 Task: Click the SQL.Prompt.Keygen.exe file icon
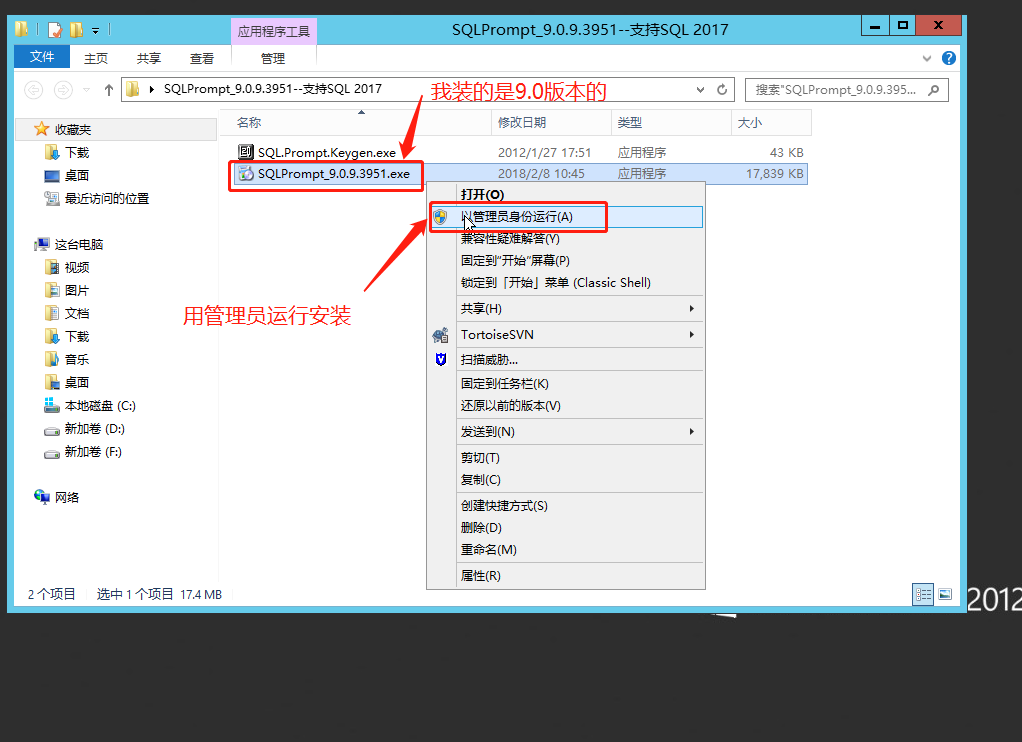[246, 152]
